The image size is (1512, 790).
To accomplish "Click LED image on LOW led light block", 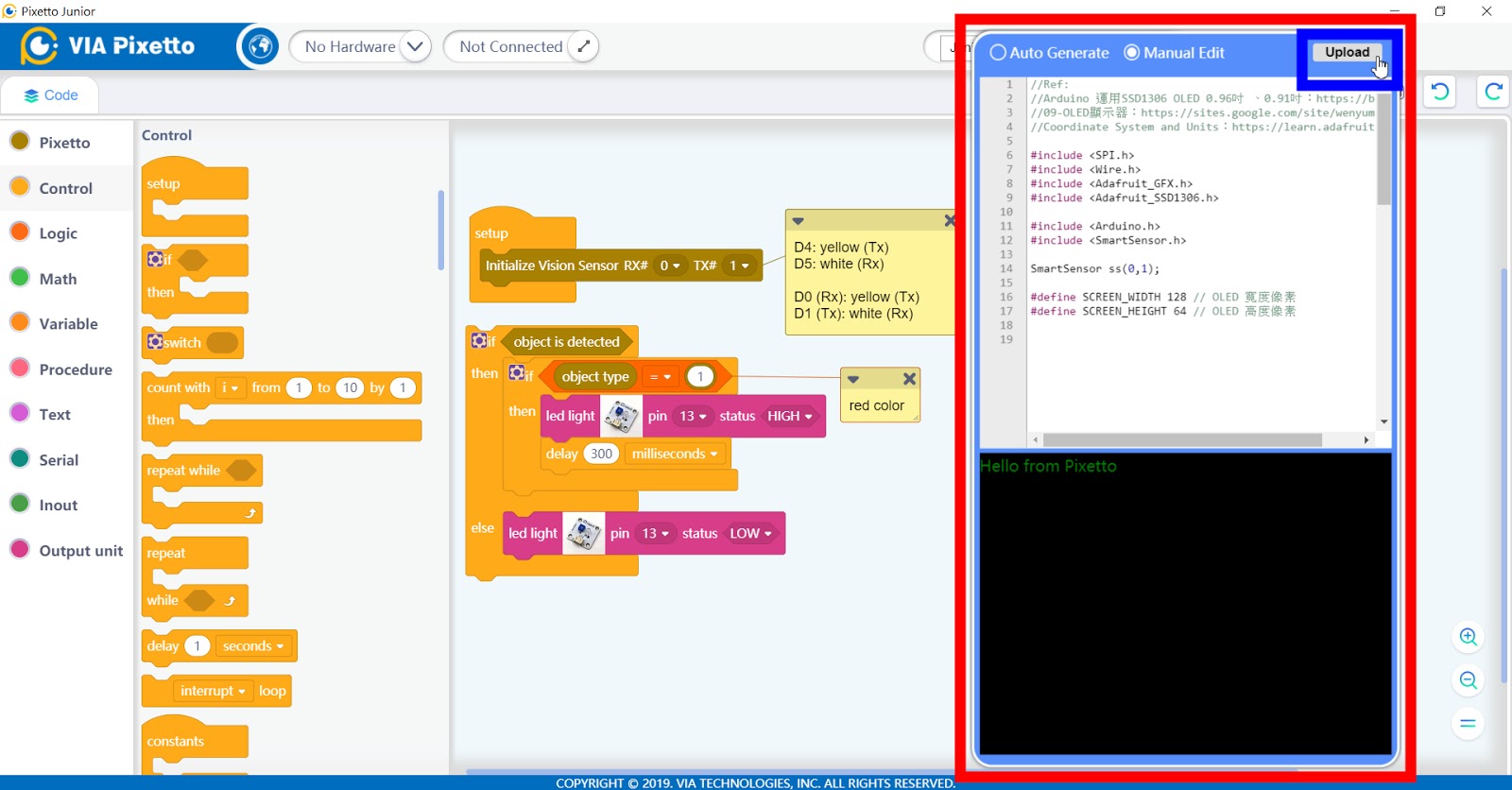I will pyautogui.click(x=584, y=533).
